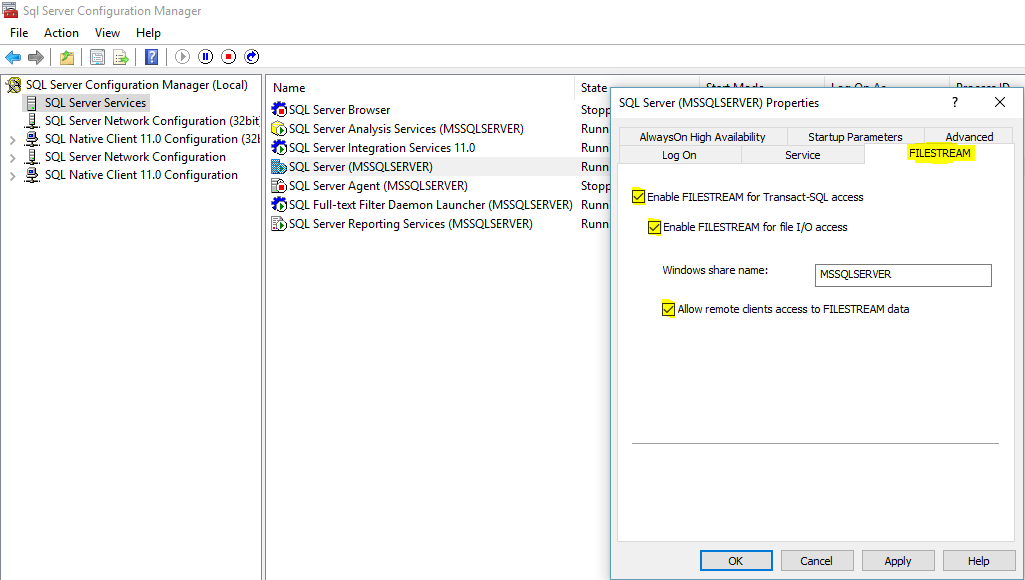
Task: Open the Help menu
Action: coord(148,33)
